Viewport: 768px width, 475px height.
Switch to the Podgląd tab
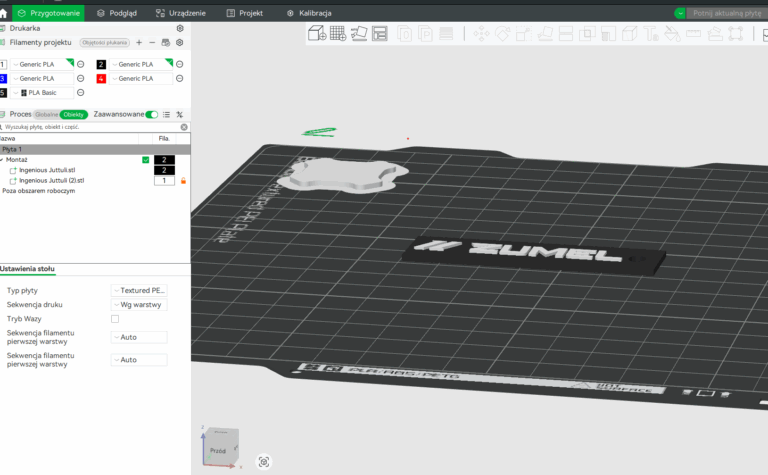point(117,13)
